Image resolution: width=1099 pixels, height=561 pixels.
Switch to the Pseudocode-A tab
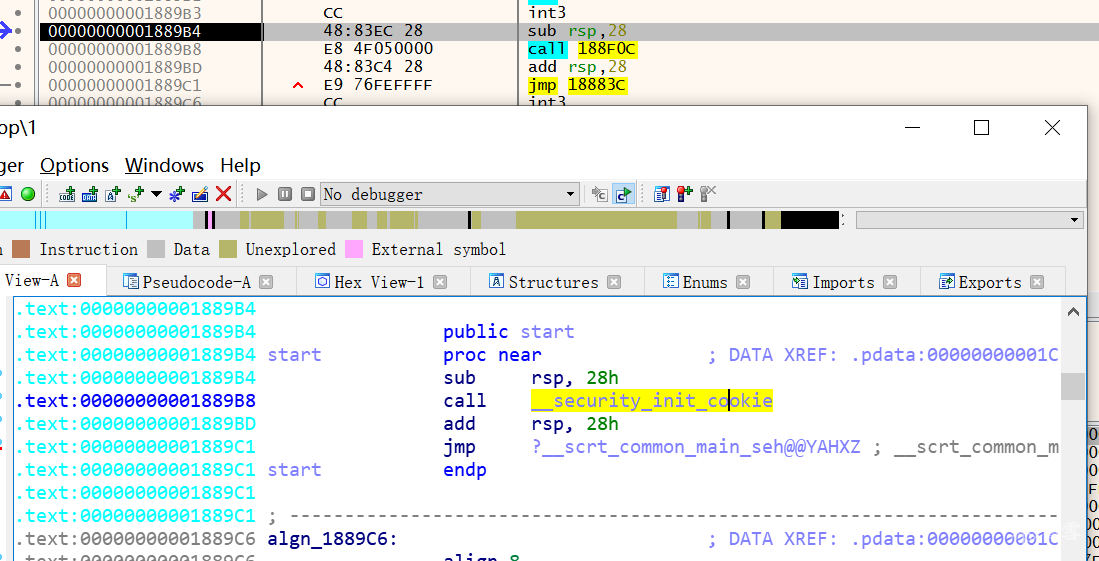[196, 282]
